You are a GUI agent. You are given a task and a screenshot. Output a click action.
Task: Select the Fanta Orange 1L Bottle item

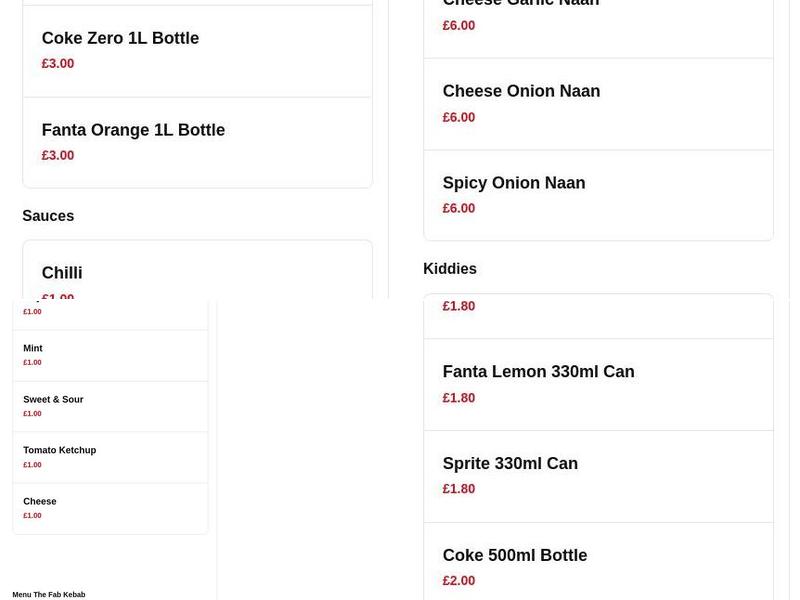coord(133,130)
